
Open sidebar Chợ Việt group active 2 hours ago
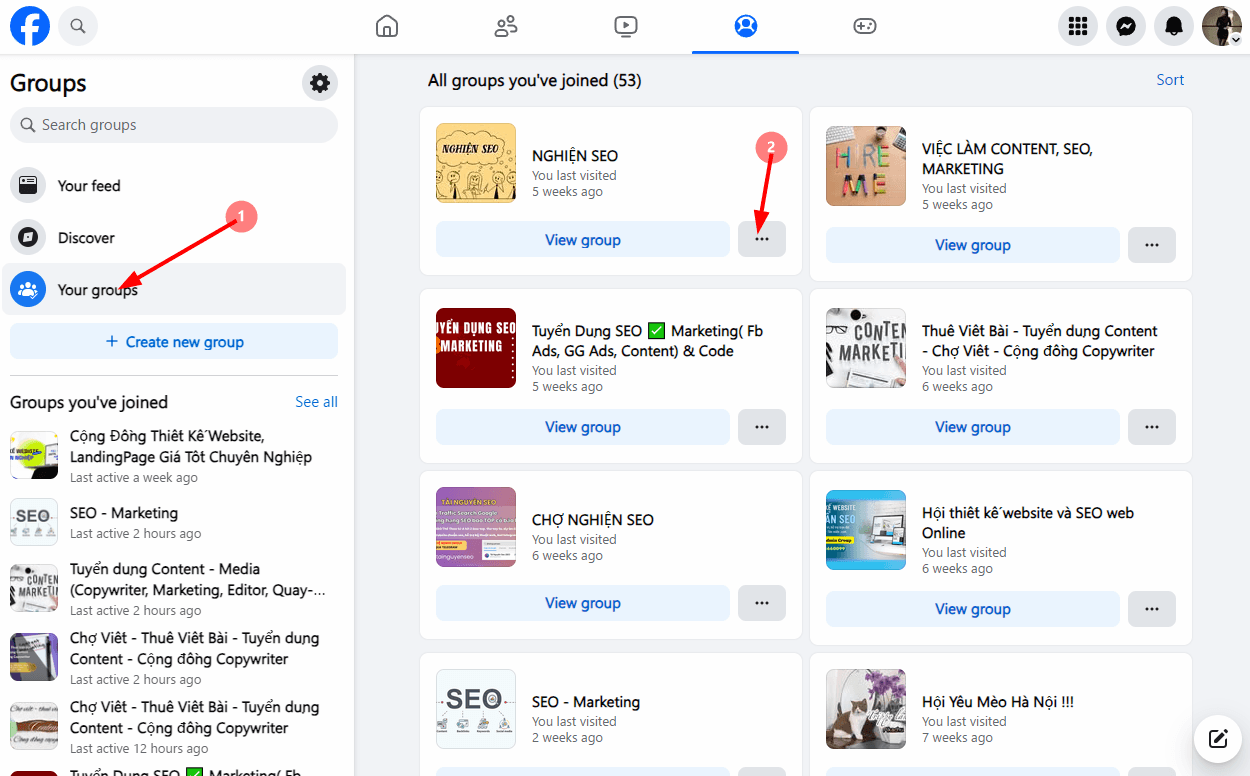(x=174, y=658)
